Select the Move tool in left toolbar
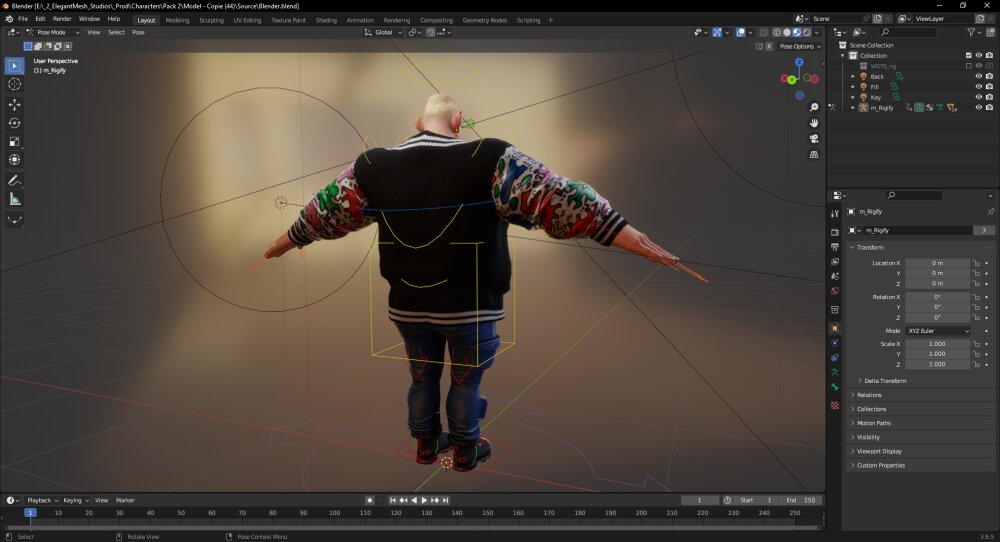 click(x=15, y=104)
